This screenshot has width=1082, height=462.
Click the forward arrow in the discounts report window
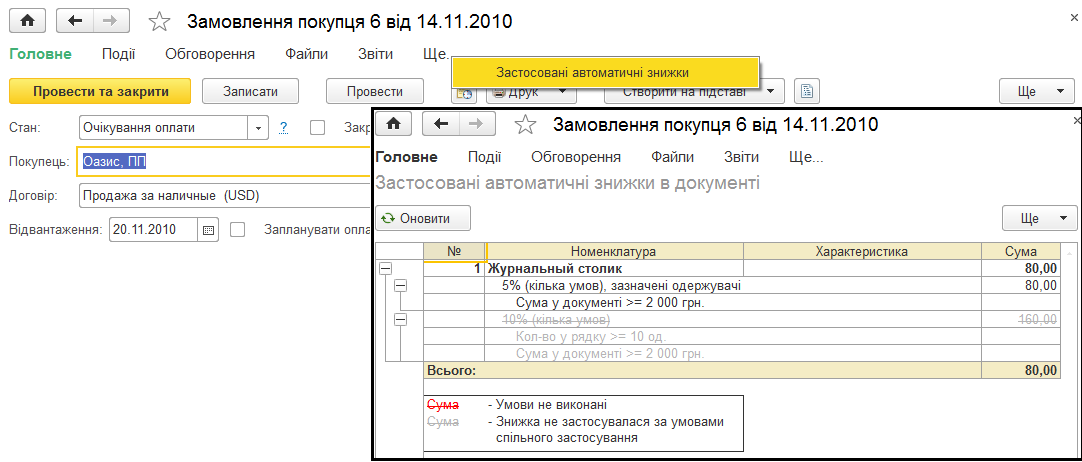tap(477, 124)
